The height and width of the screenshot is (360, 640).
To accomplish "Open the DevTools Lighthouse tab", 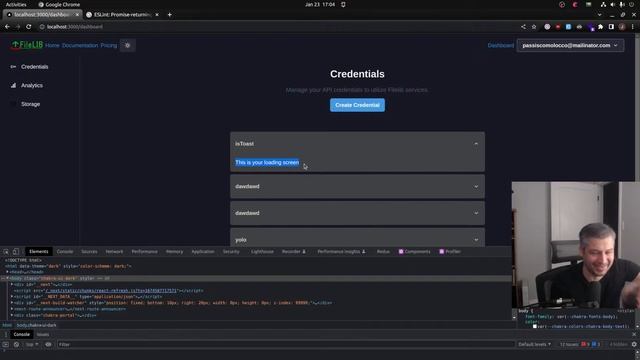I will point(262,252).
